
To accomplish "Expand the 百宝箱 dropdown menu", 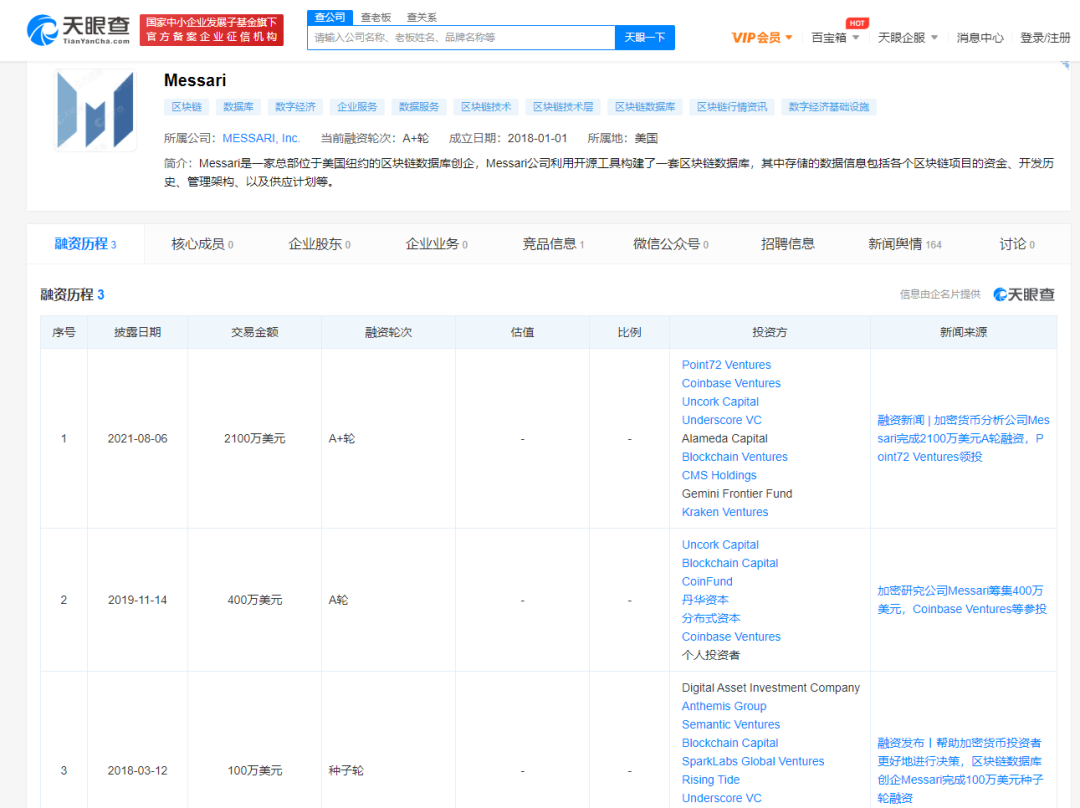I will [x=835, y=37].
